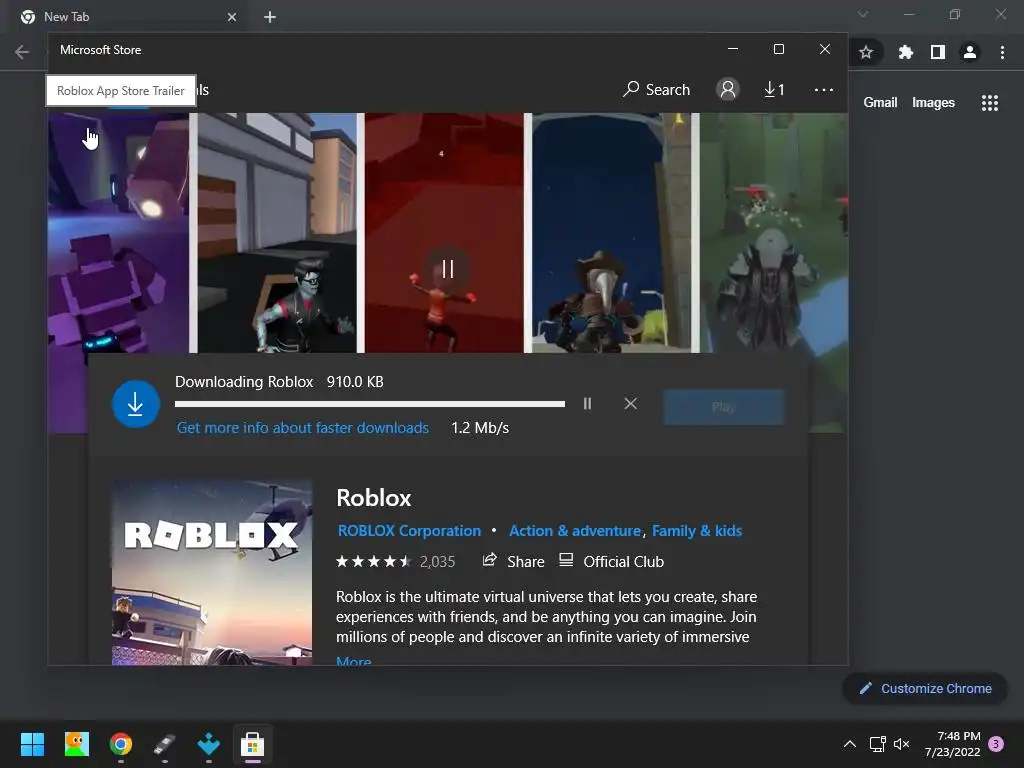Click the 1.2 Mb/s download speed text
Image resolution: width=1024 pixels, height=768 pixels.
pyautogui.click(x=480, y=428)
